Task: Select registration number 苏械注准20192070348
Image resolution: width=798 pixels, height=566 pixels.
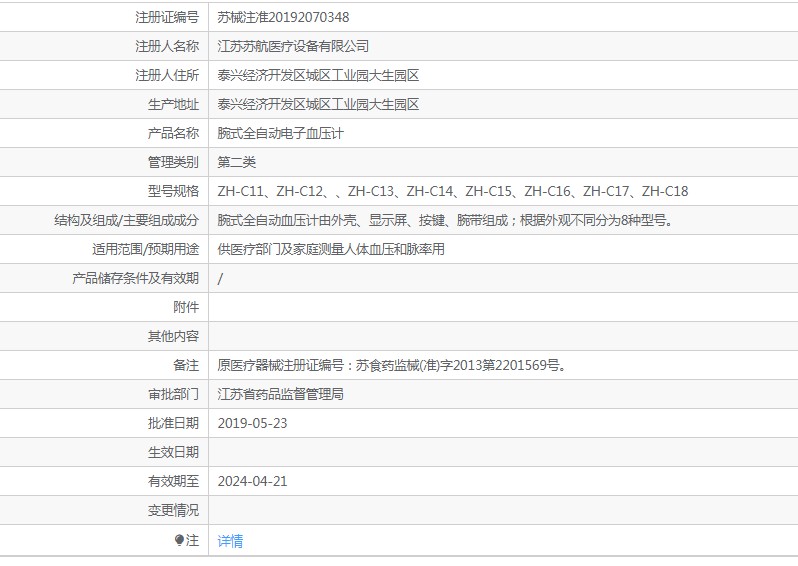Action: [x=283, y=17]
